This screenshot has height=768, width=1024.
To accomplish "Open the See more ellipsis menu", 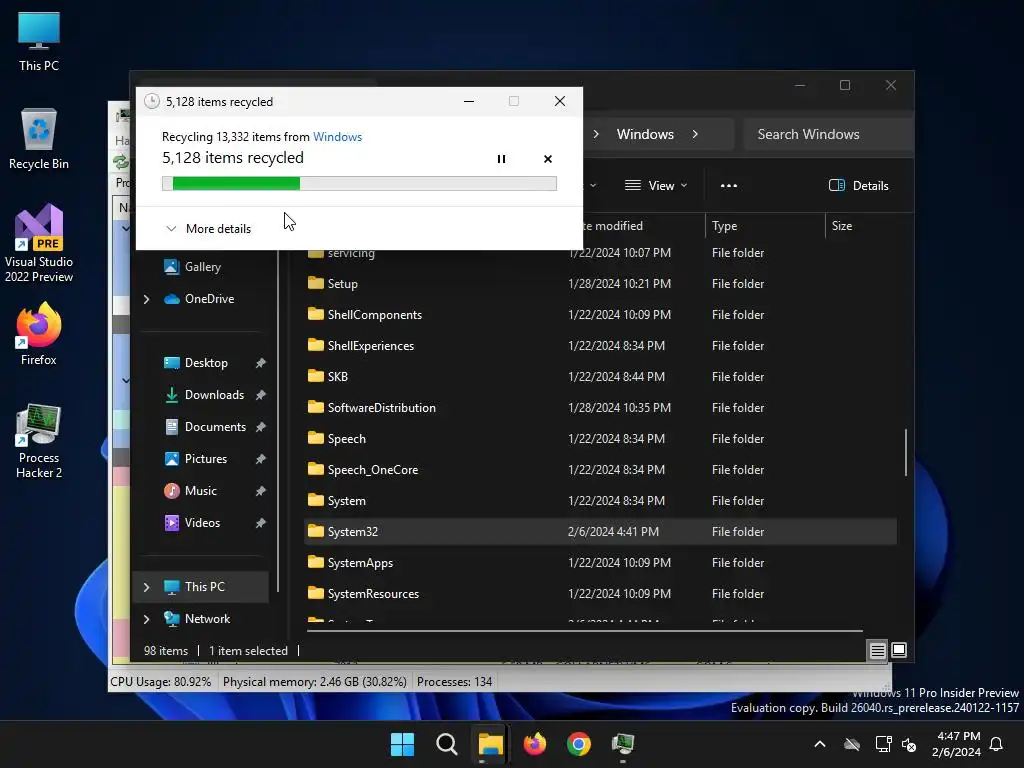I will [x=729, y=185].
